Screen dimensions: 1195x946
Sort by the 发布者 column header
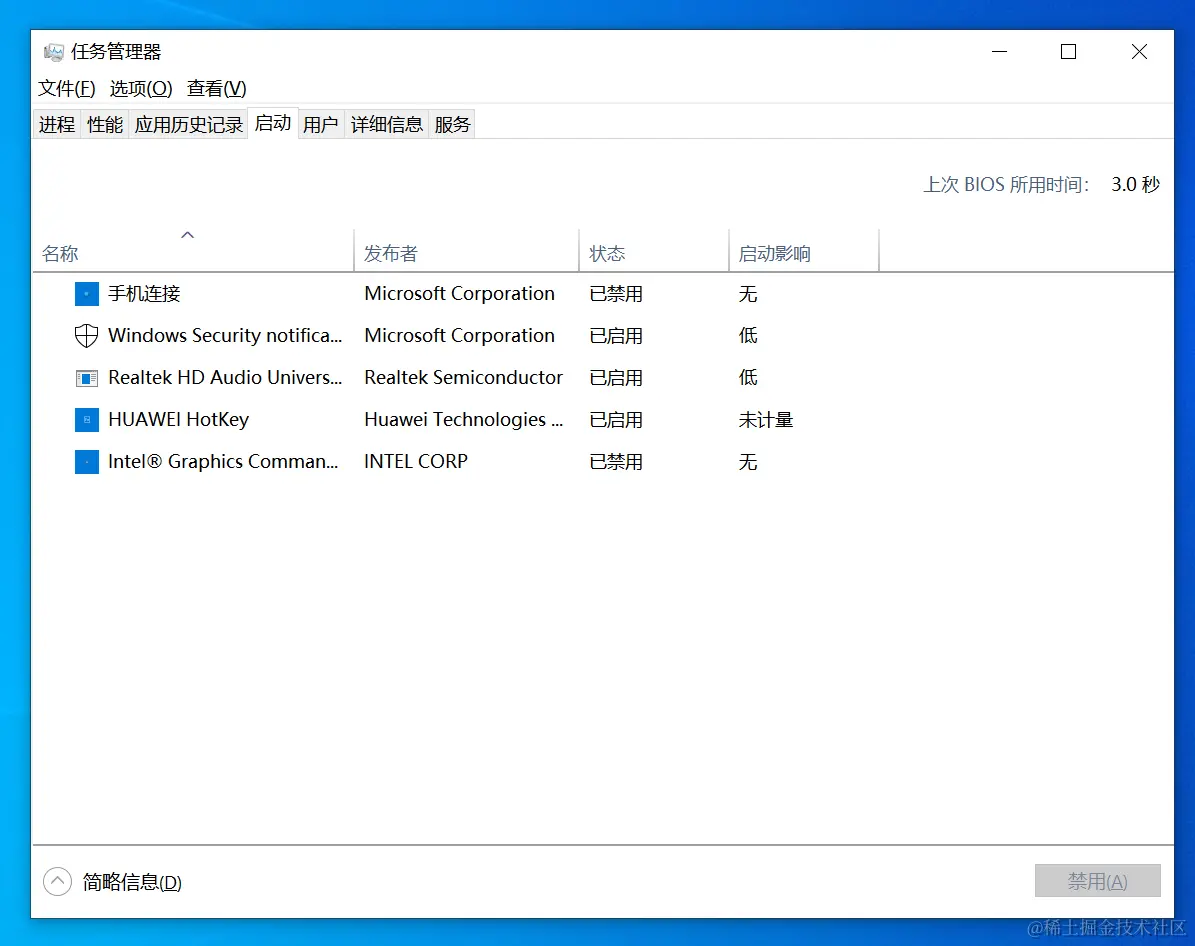466,253
